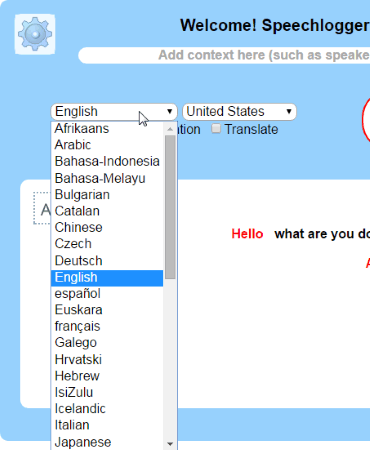The height and width of the screenshot is (450, 370).
Task: Choose français from the language list
Action: tap(107, 326)
